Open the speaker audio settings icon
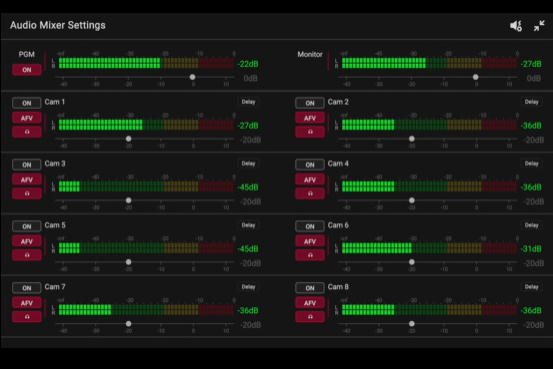The image size is (553, 369). click(x=516, y=26)
